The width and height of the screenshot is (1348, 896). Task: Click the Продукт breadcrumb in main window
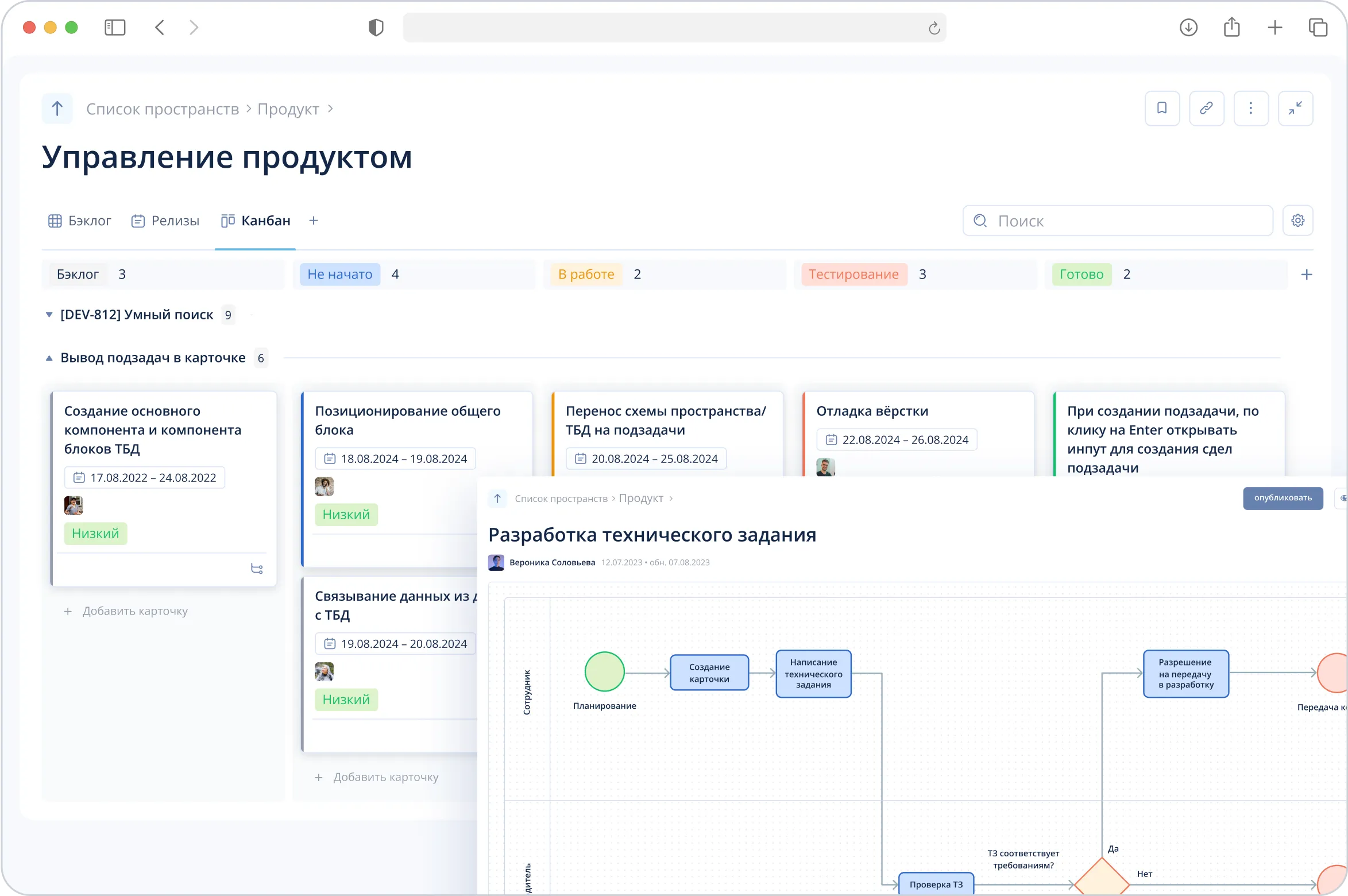[x=288, y=109]
